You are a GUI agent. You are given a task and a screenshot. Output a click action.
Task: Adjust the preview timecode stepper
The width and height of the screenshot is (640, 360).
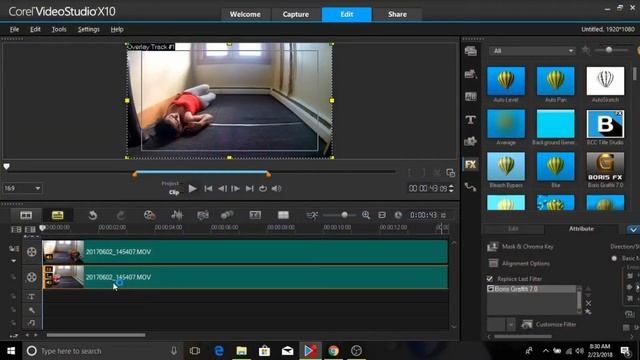(451, 188)
